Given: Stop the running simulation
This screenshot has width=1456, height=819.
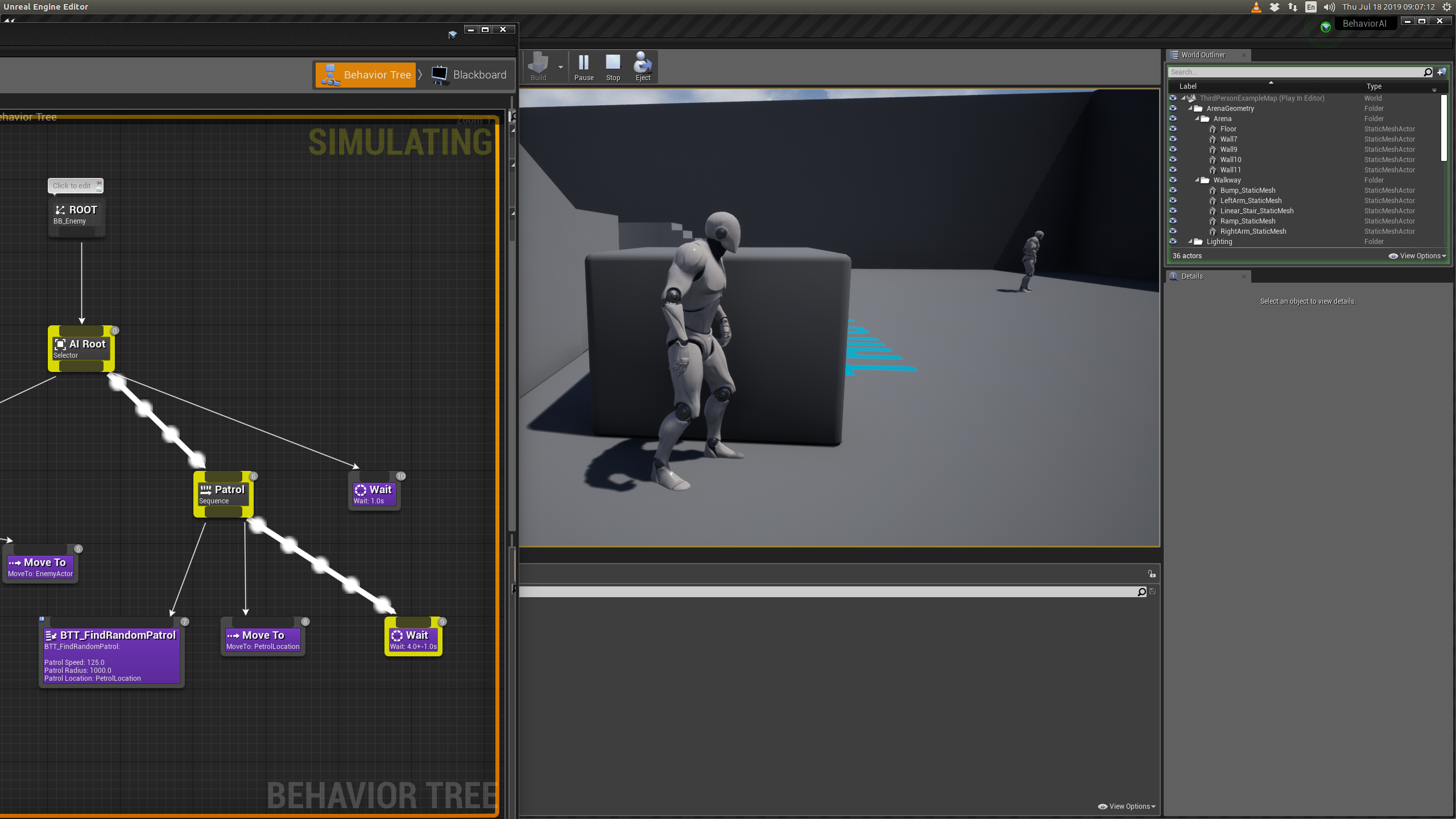Looking at the screenshot, I should pyautogui.click(x=613, y=67).
